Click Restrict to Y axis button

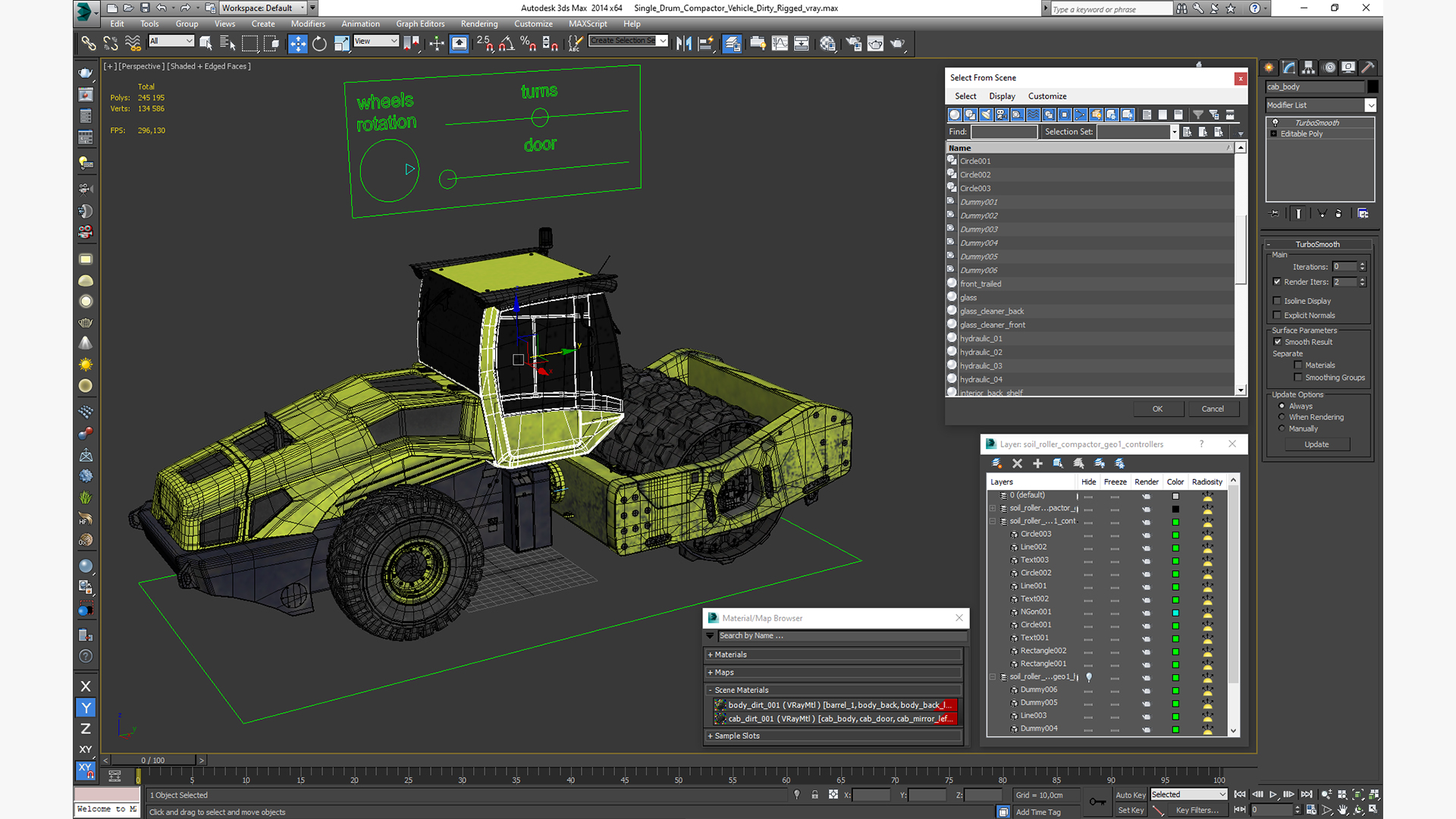point(86,708)
